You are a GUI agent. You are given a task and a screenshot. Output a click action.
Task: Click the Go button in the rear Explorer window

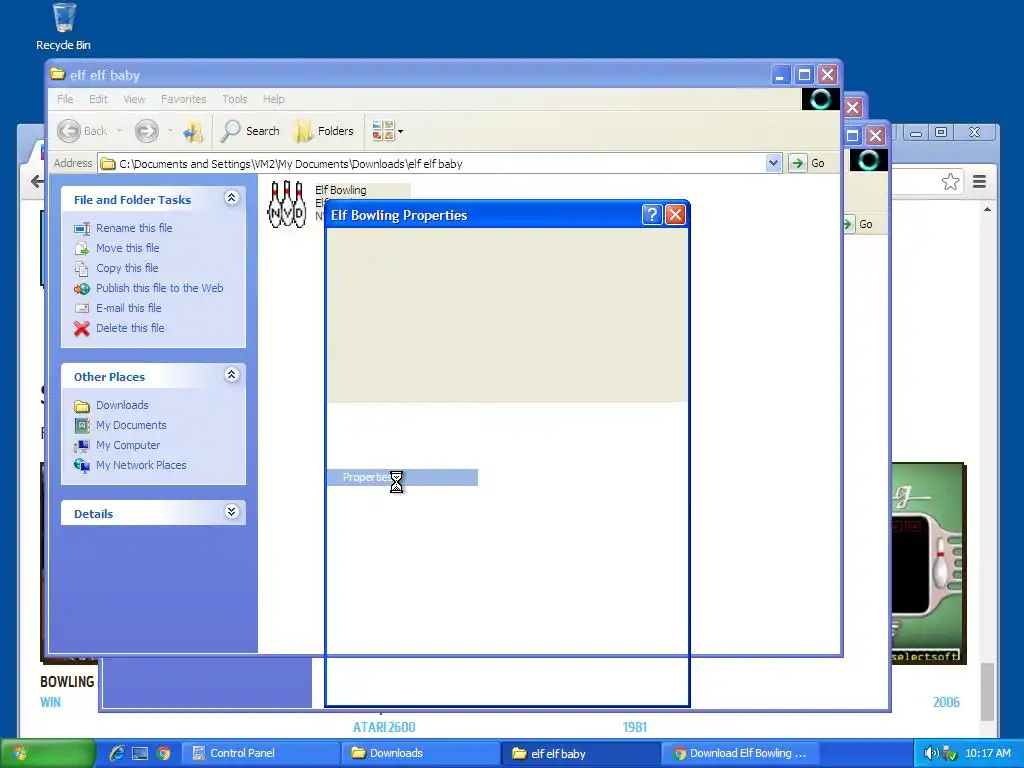[x=859, y=224]
